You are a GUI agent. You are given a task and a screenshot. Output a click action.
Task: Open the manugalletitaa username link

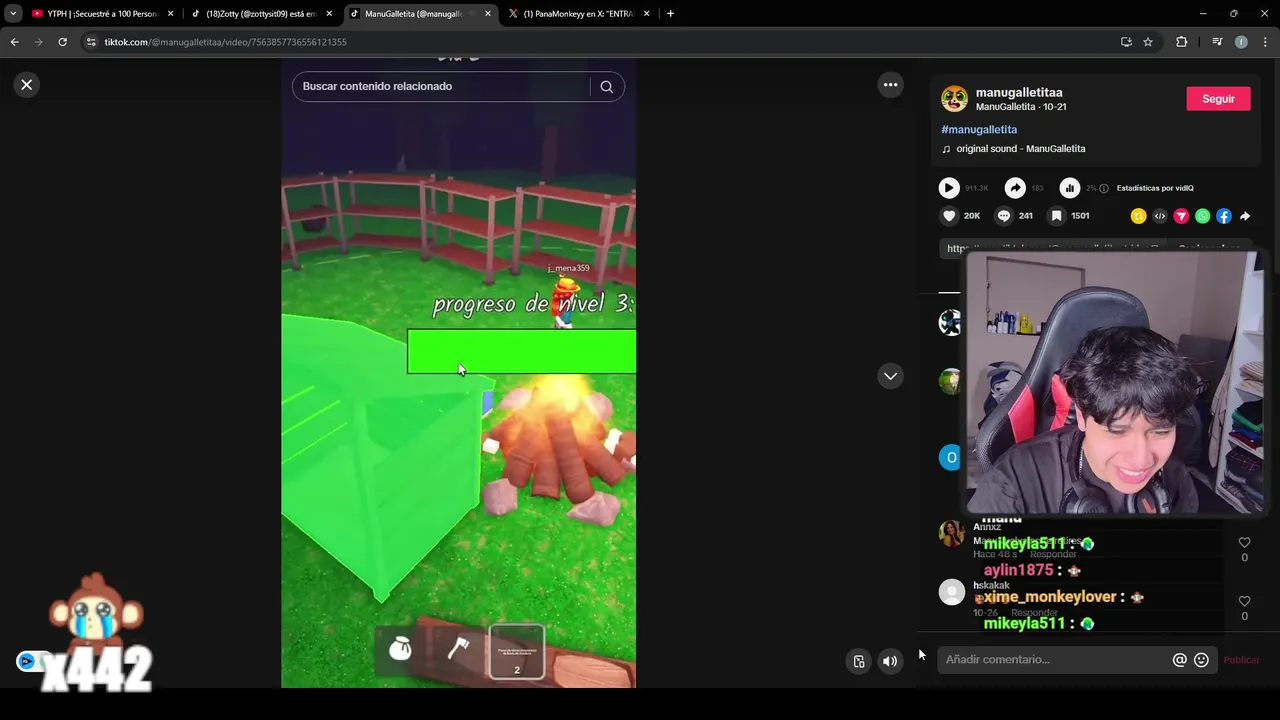pos(1019,92)
